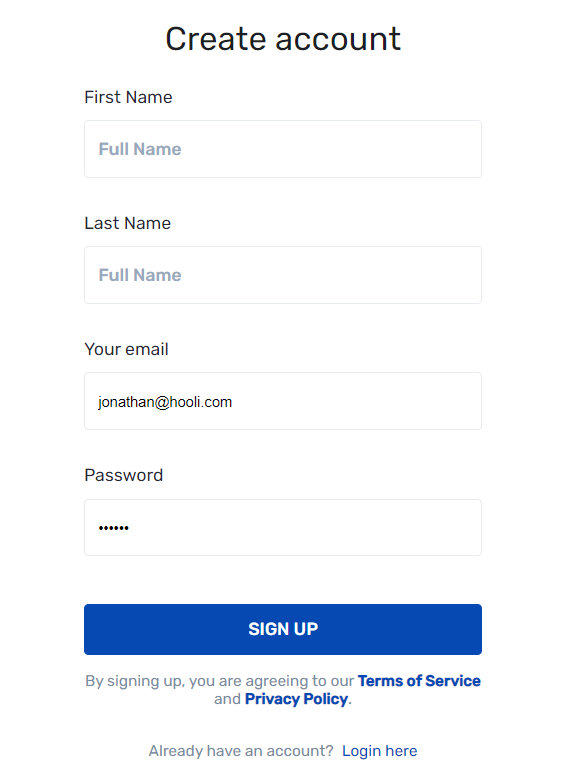
Task: Focus the Last Name input field
Action: [x=283, y=275]
